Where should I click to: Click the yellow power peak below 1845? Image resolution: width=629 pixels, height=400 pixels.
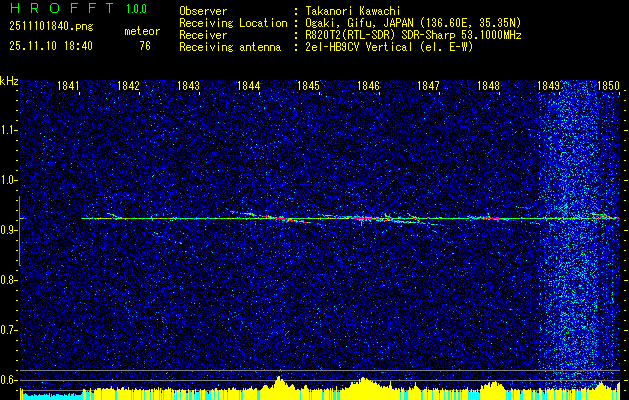click(280, 384)
